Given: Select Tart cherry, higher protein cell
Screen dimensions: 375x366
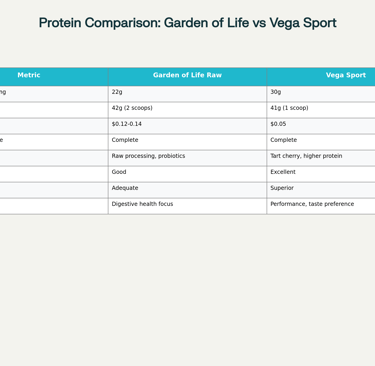Looking at the screenshot, I should point(321,158).
